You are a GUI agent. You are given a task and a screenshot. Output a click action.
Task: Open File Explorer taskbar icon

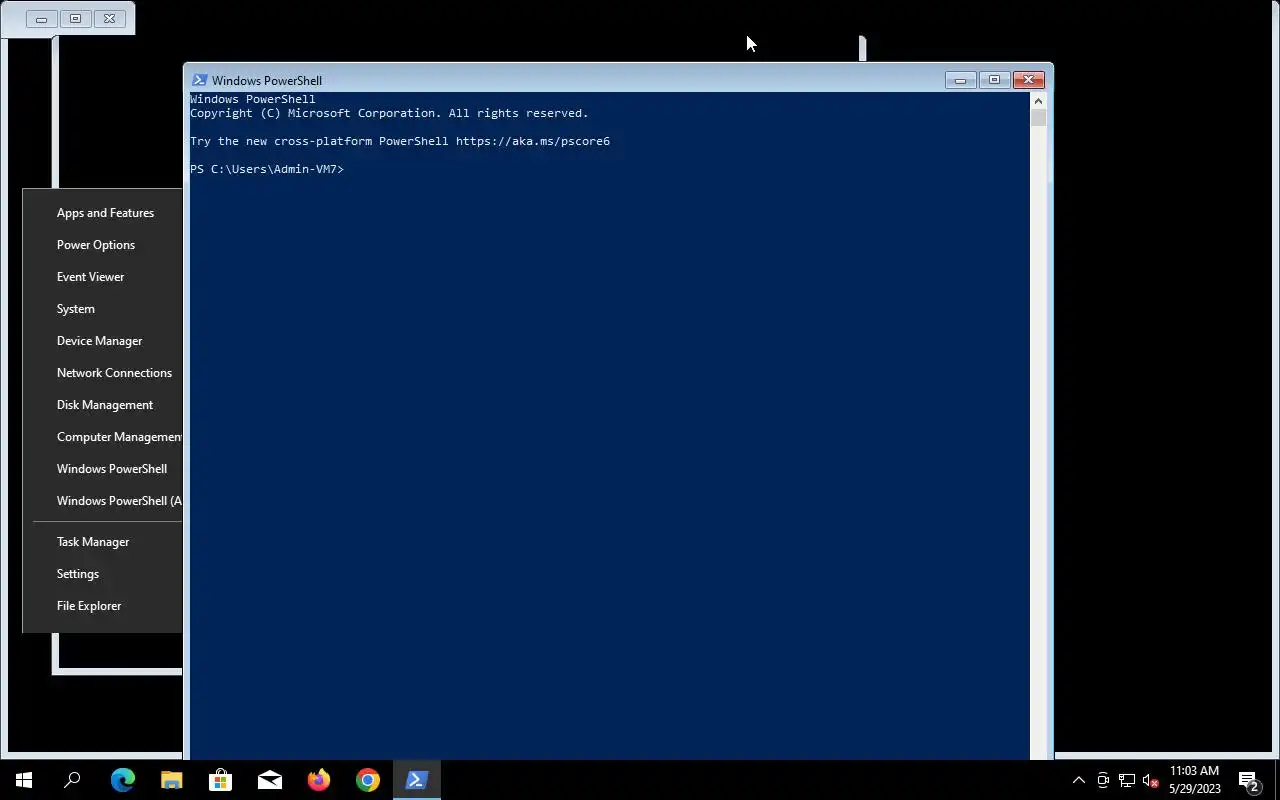click(x=171, y=780)
